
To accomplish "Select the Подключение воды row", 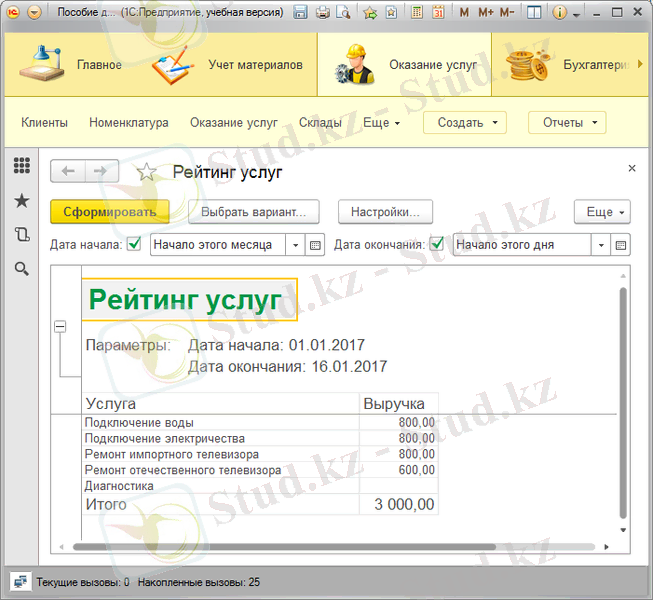I will point(260,422).
